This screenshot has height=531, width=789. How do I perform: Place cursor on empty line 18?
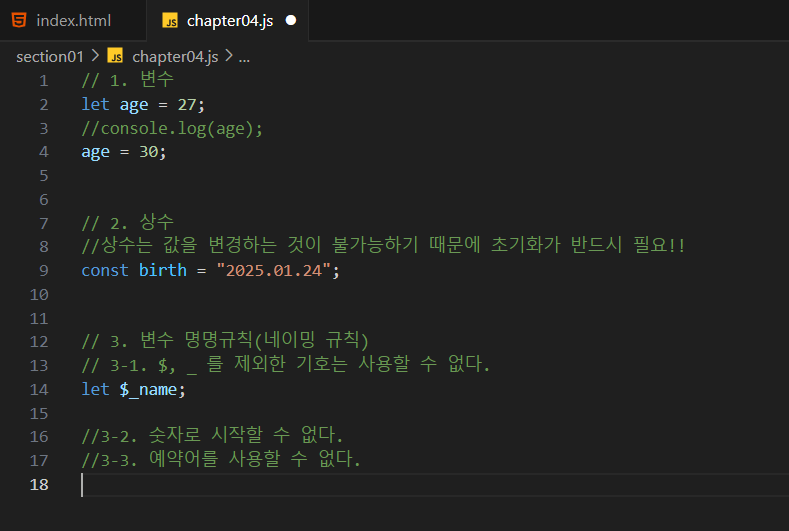point(435,485)
